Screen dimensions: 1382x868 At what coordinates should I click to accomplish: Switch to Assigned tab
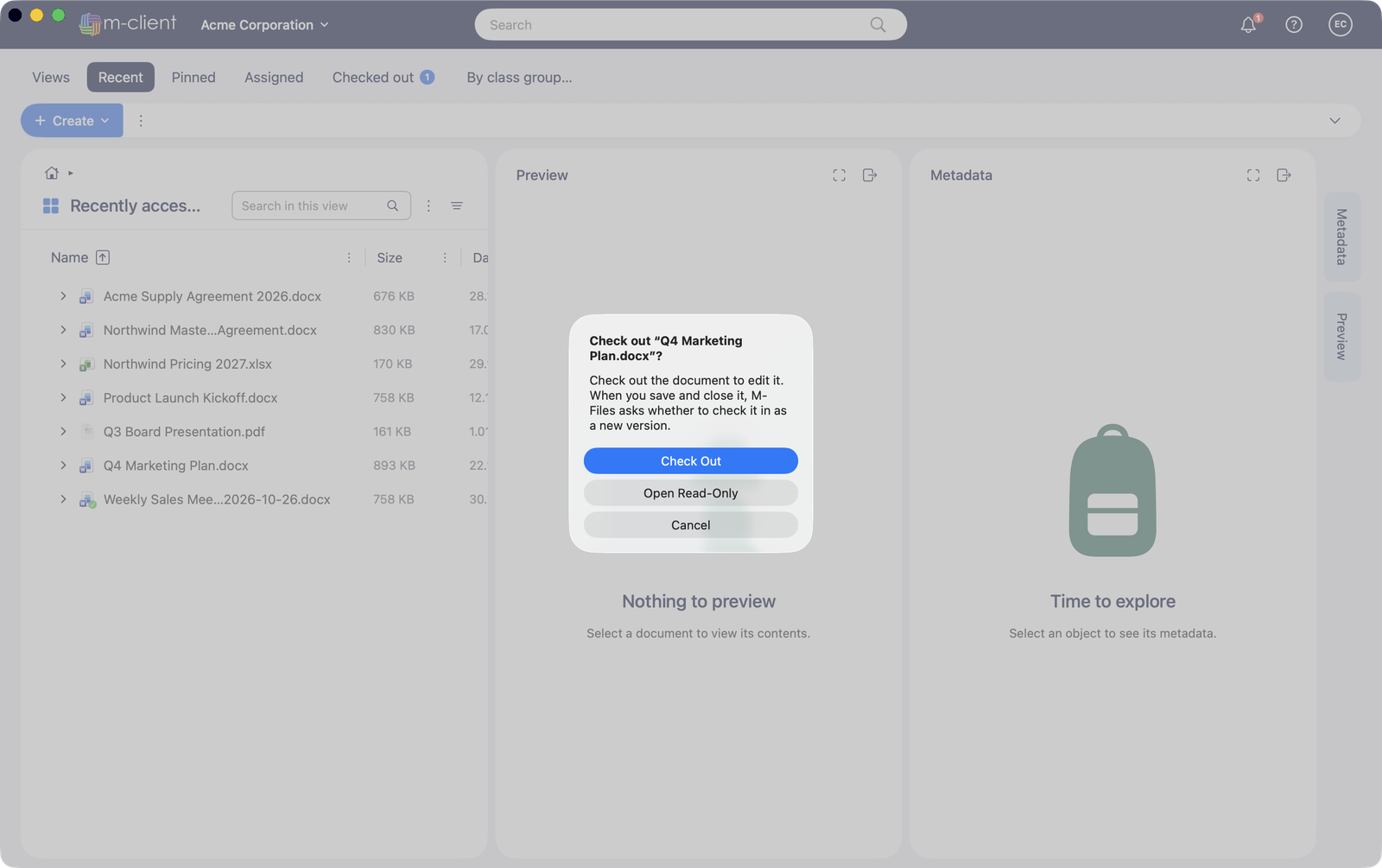coord(274,77)
